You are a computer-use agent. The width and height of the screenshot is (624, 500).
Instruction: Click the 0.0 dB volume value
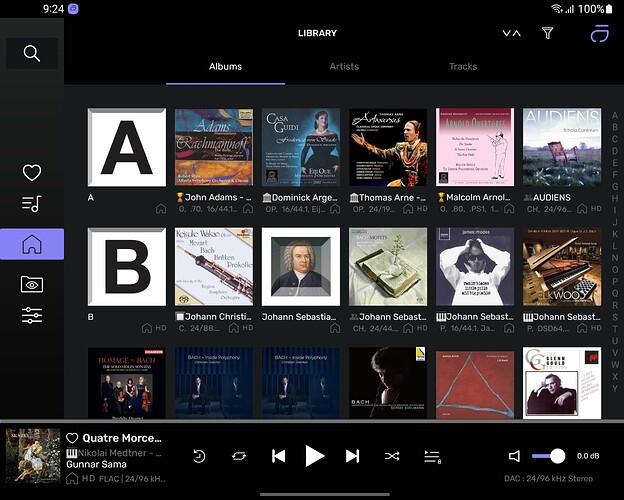tap(588, 456)
